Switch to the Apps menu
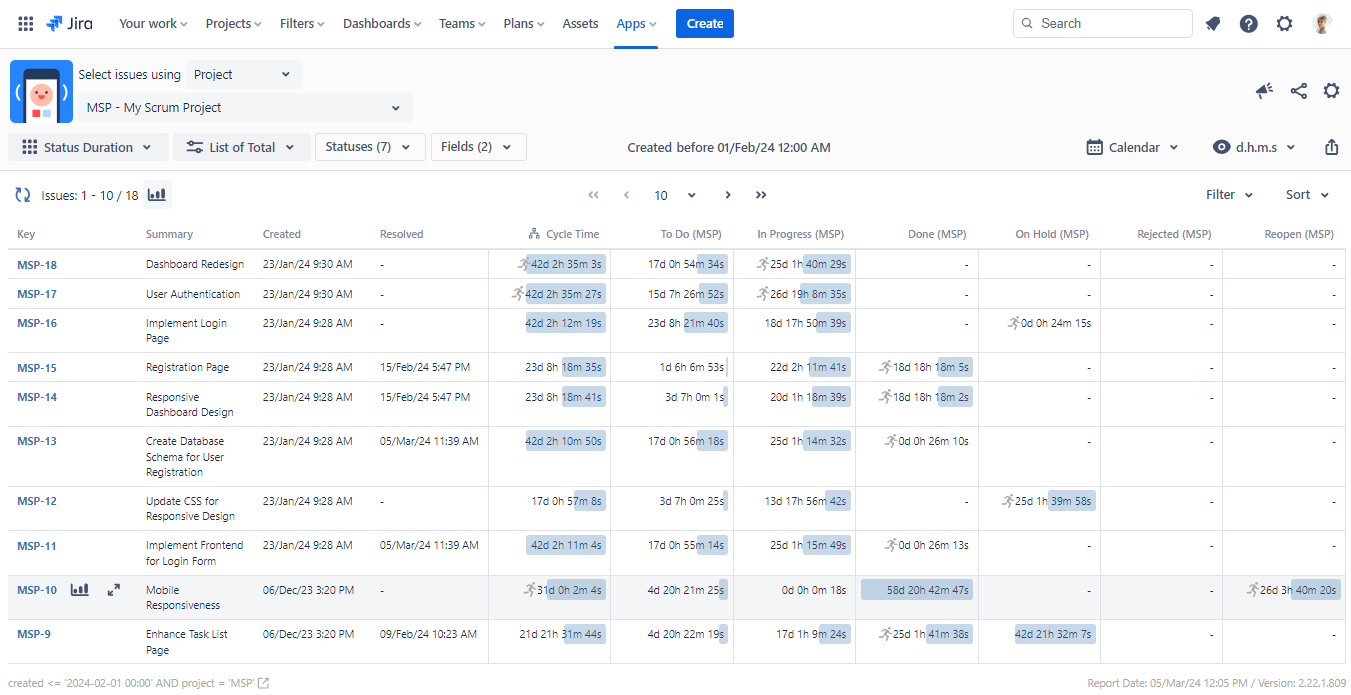The width and height of the screenshot is (1351, 695). 636,23
